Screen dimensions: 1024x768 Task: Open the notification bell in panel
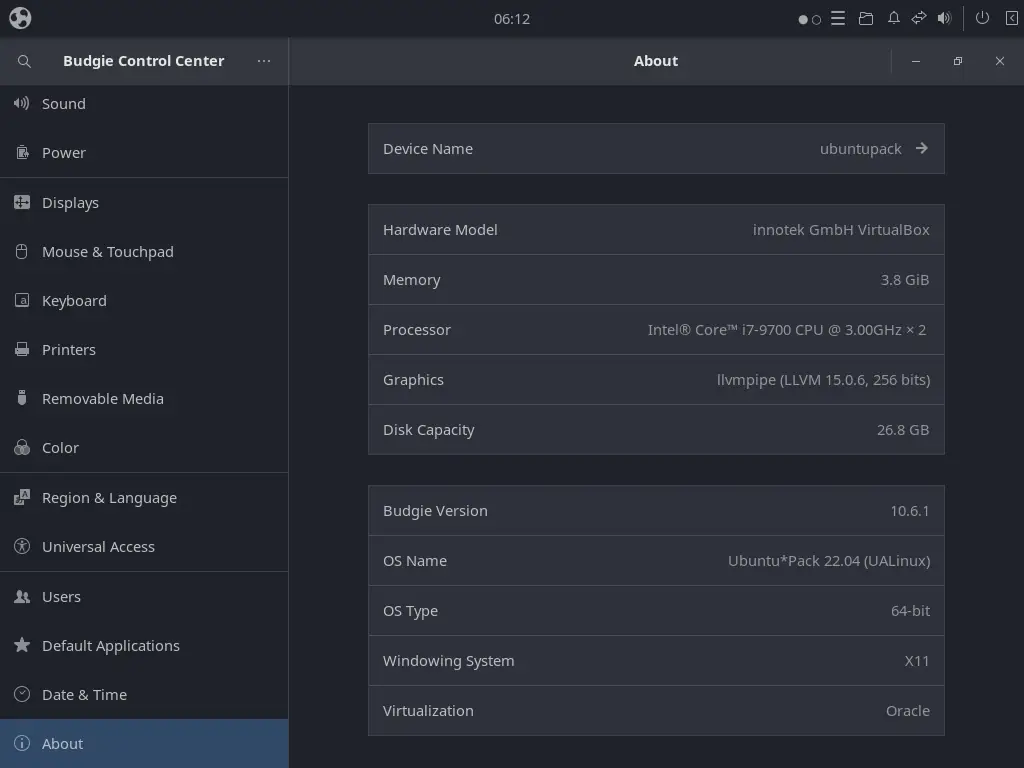coord(893,18)
